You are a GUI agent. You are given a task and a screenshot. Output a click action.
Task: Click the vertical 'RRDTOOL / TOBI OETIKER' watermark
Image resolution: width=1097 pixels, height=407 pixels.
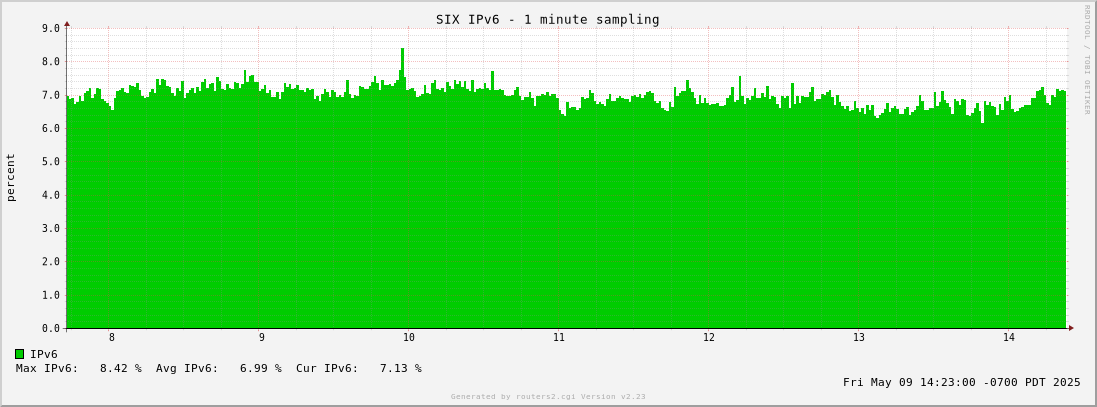[1087, 60]
